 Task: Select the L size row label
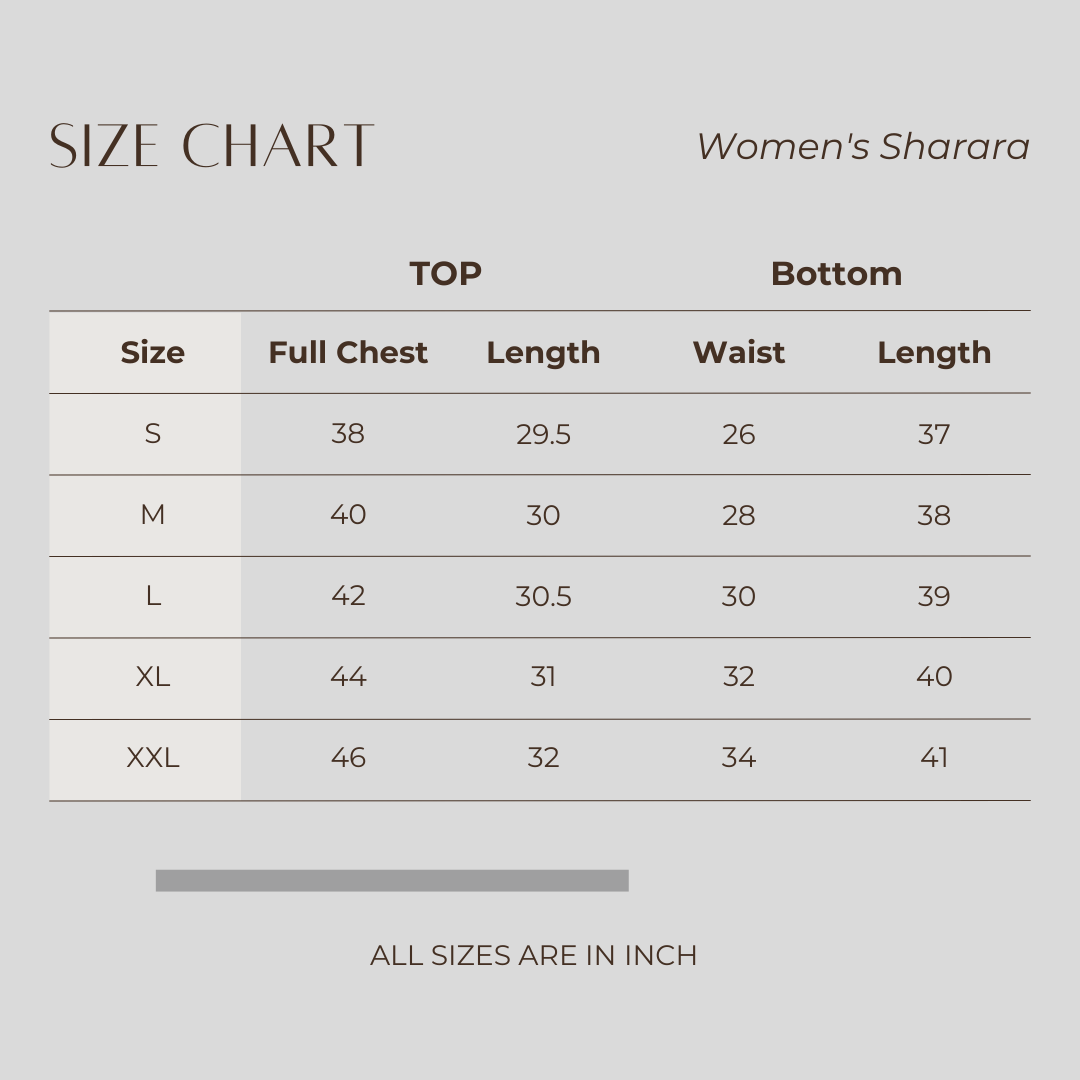pos(152,596)
